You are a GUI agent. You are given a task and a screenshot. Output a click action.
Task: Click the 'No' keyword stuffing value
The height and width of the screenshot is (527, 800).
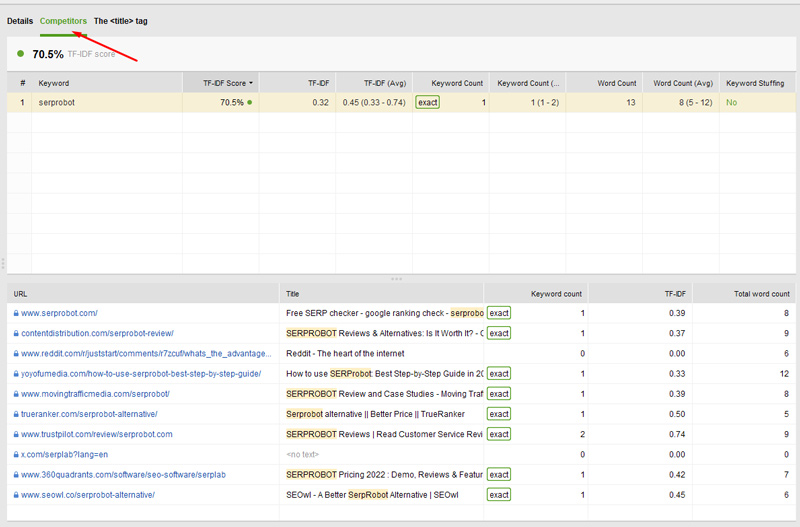pyautogui.click(x=731, y=103)
